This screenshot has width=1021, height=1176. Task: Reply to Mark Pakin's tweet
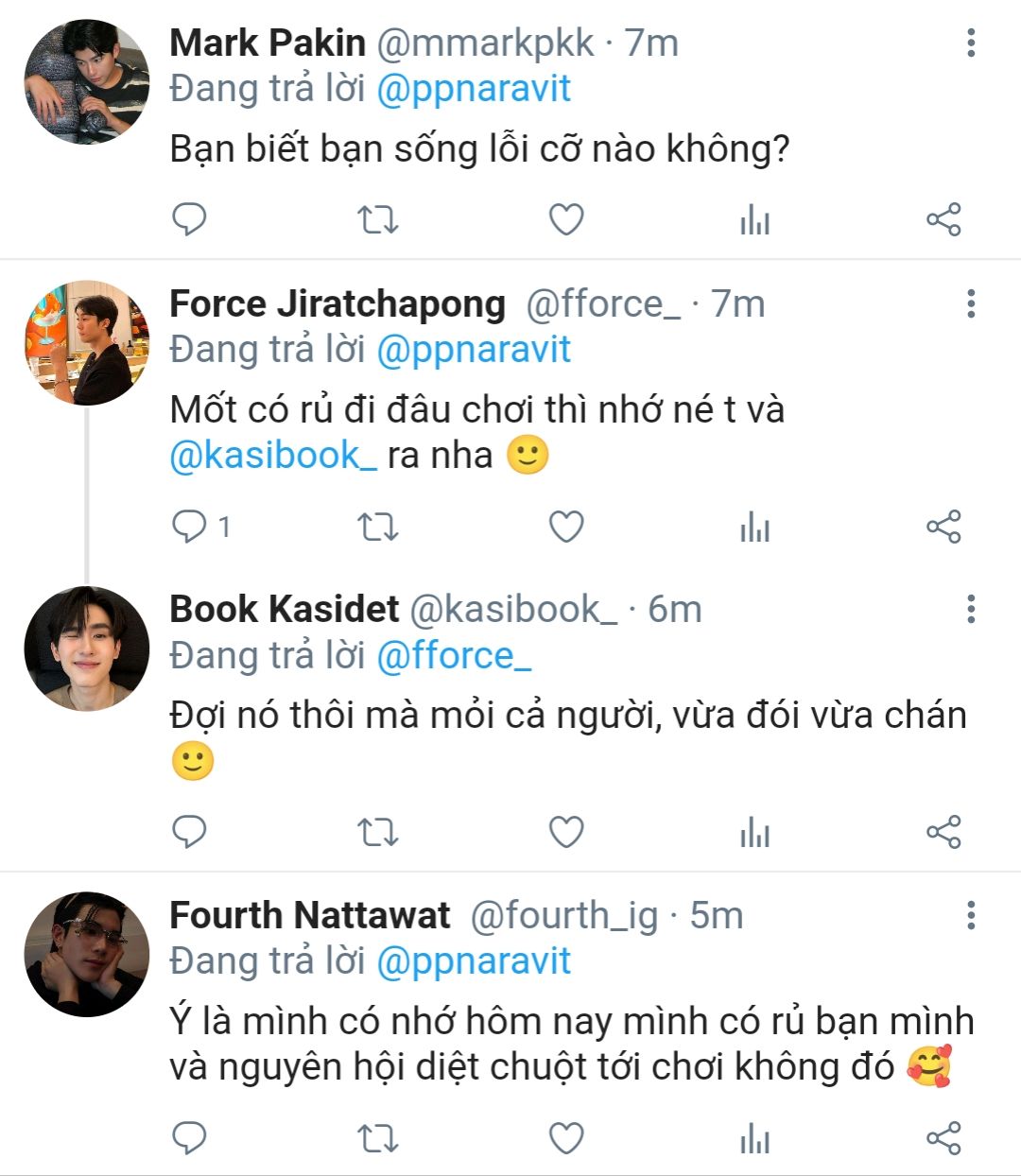189,219
